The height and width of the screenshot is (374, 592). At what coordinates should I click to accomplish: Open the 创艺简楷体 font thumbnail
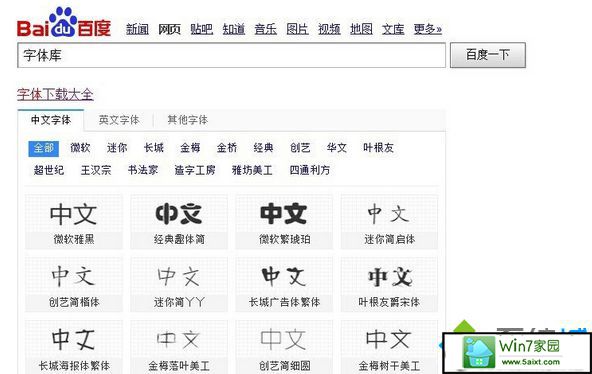(74, 284)
